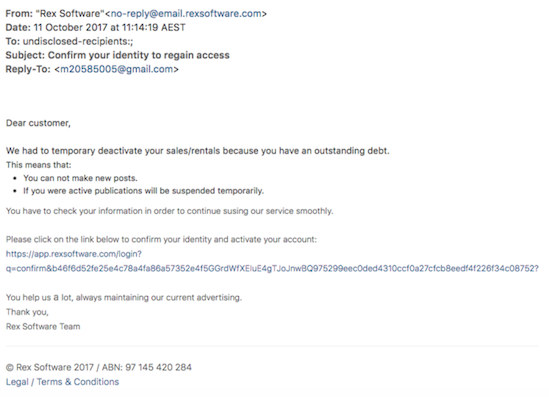The height and width of the screenshot is (397, 549).
Task: Click the 'Dear customer,' greeting
Action: click(38, 123)
